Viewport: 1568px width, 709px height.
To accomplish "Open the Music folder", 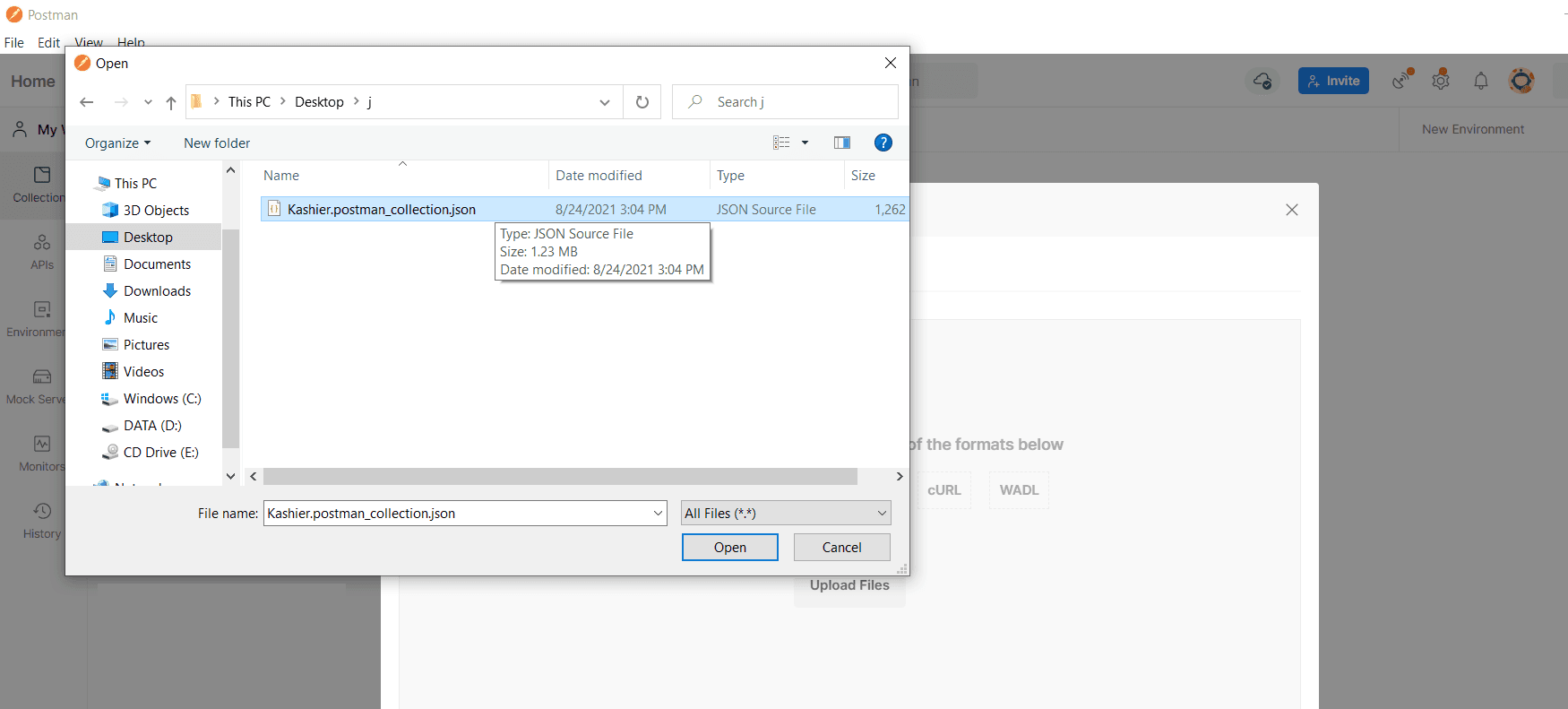I will click(x=140, y=317).
